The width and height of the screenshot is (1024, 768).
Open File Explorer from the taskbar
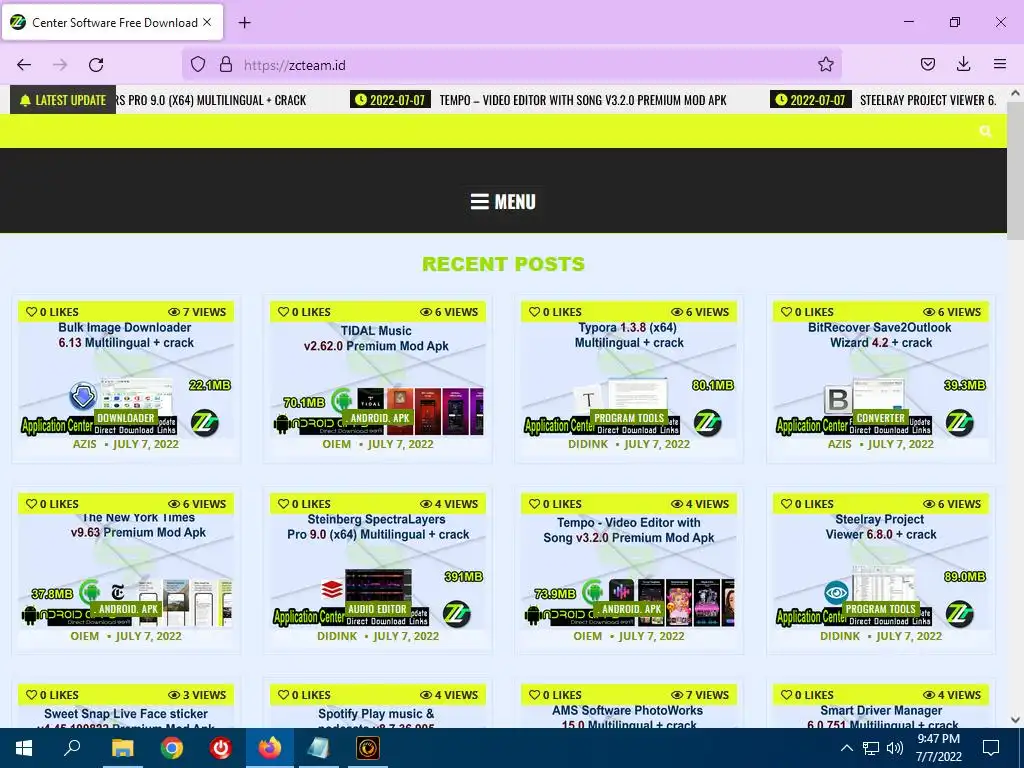pyautogui.click(x=122, y=748)
